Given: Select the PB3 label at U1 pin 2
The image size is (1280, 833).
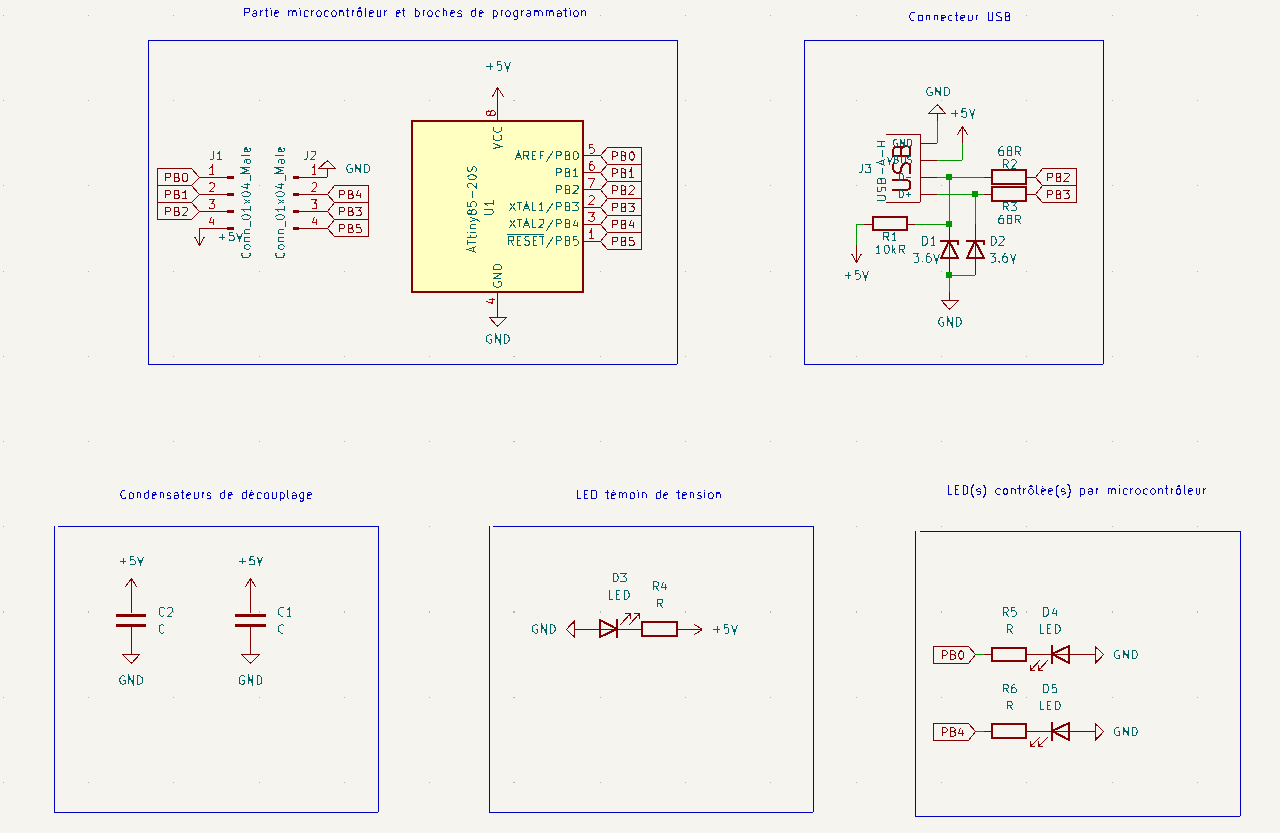Looking at the screenshot, I should (x=622, y=207).
